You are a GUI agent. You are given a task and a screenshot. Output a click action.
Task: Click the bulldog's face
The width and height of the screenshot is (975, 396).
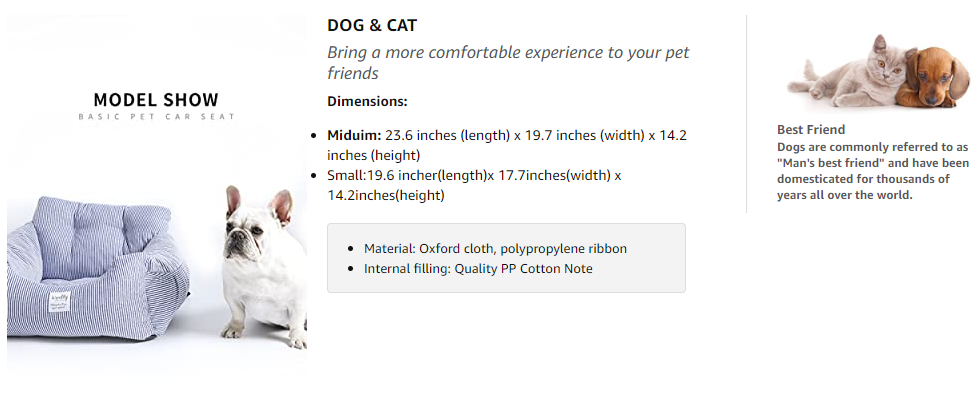pyautogui.click(x=251, y=232)
